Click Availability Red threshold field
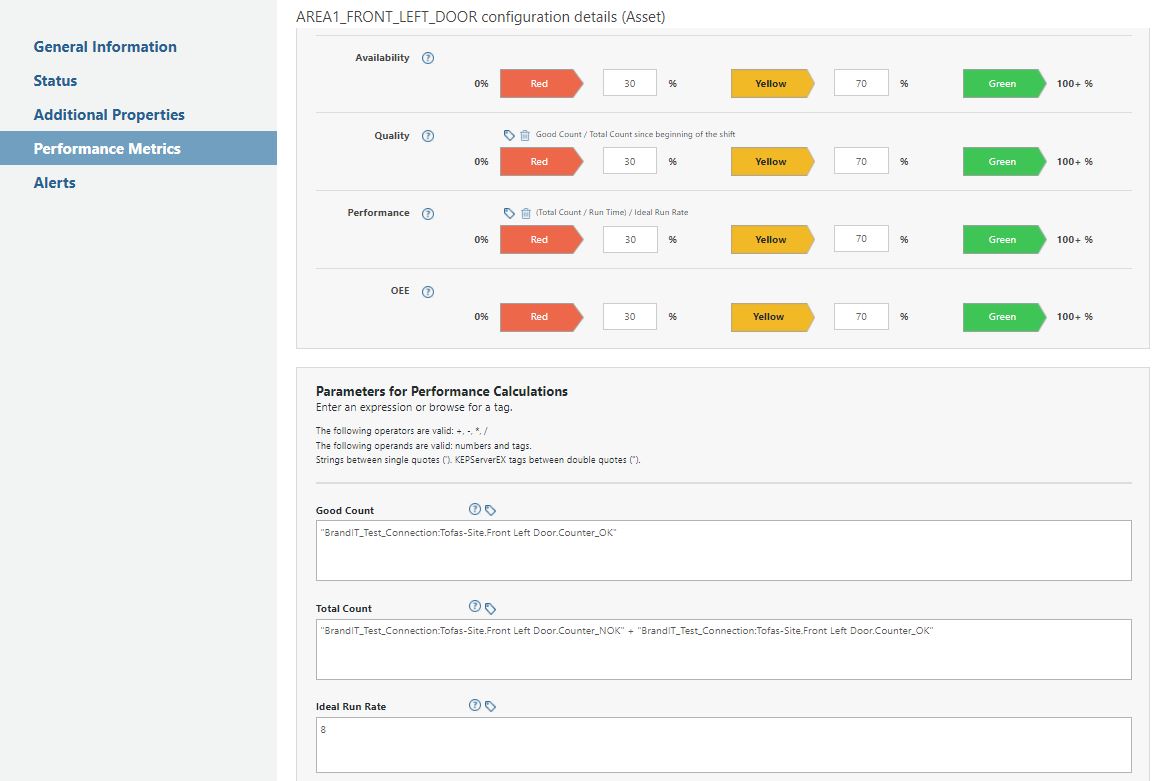 630,83
